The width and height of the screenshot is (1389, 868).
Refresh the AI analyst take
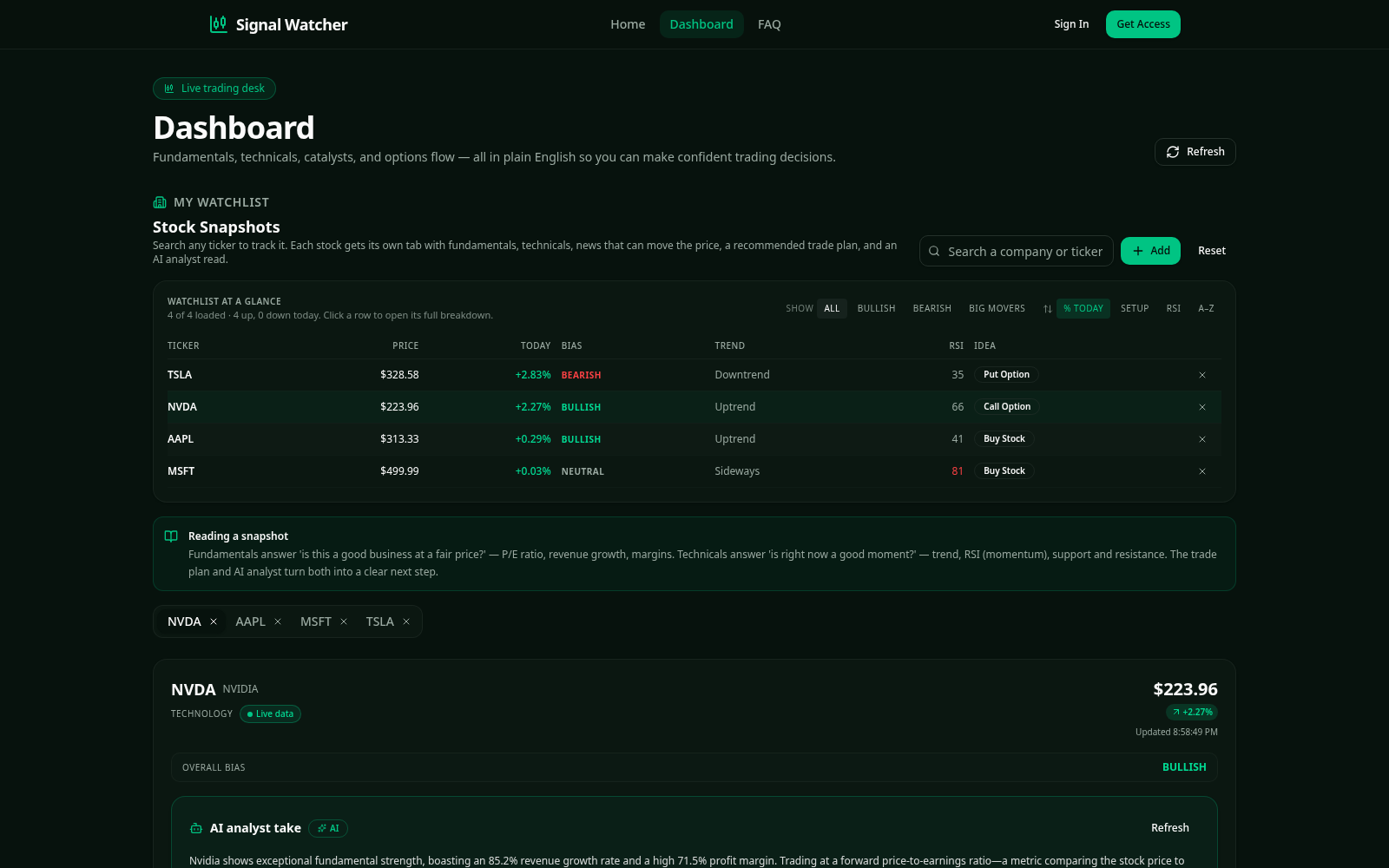[x=1170, y=828]
